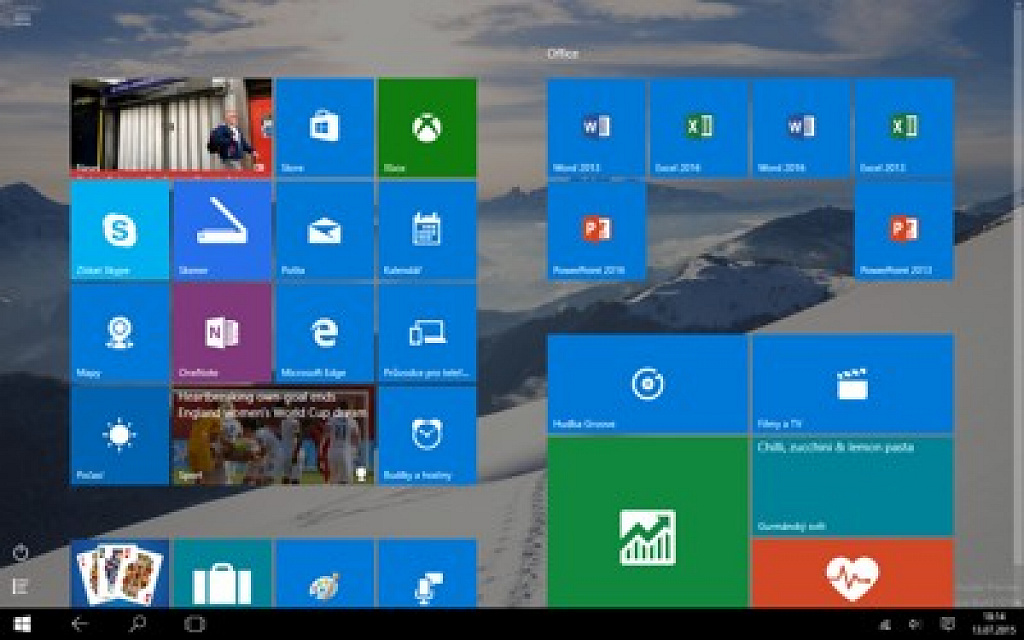This screenshot has height=640, width=1024.
Task: Open the Filmy a TV tile
Action: (x=853, y=384)
